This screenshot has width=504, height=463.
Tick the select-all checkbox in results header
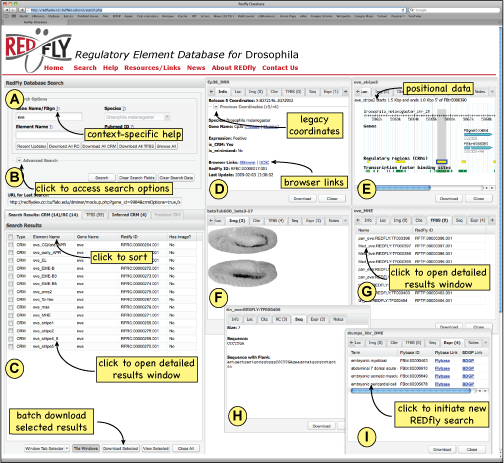[11, 237]
